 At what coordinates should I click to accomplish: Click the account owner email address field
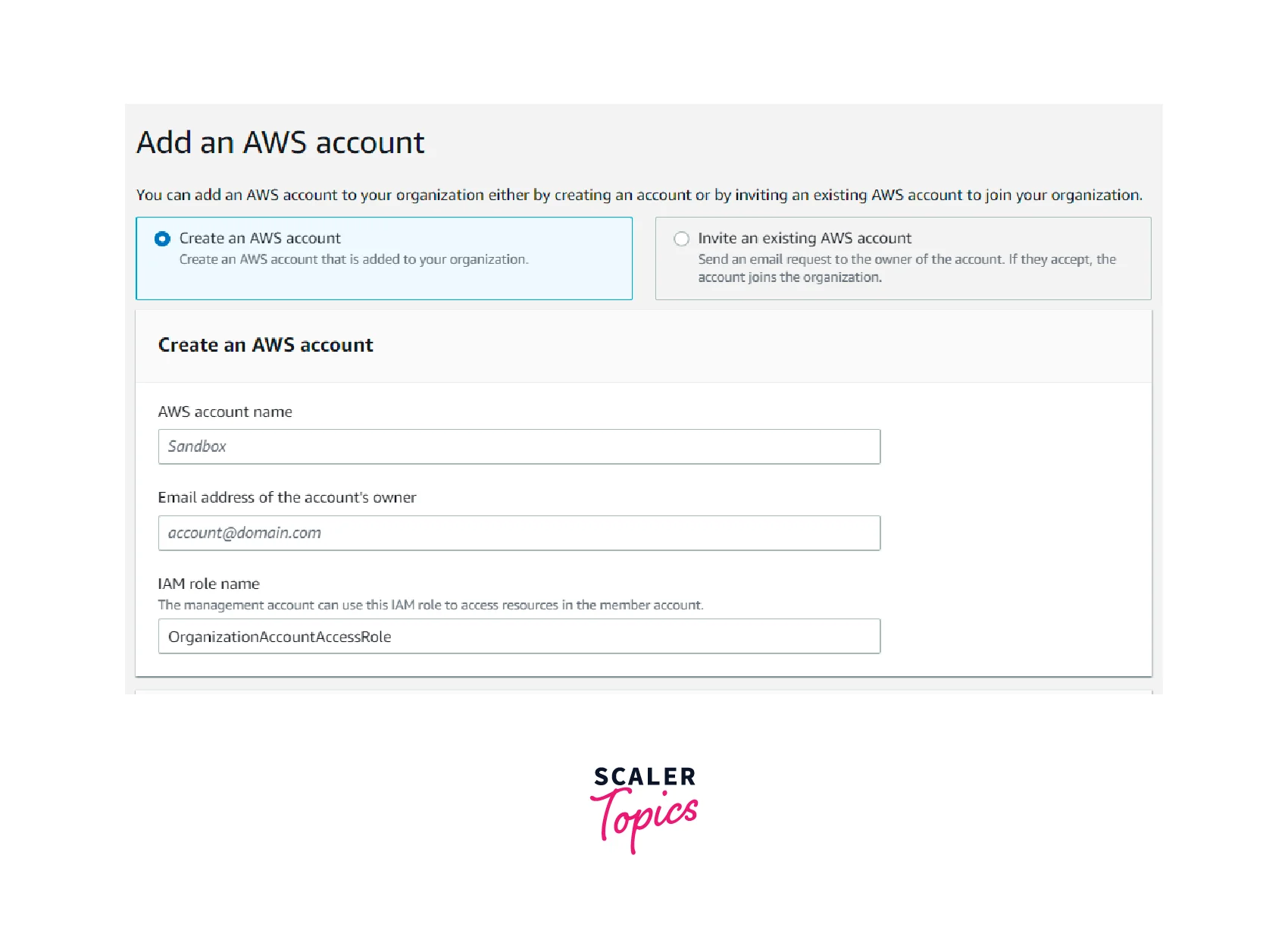point(519,533)
